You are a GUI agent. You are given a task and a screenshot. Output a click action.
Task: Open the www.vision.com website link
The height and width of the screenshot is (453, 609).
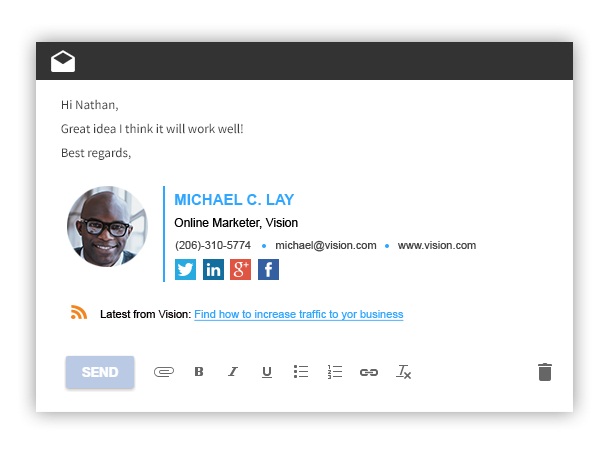(437, 246)
